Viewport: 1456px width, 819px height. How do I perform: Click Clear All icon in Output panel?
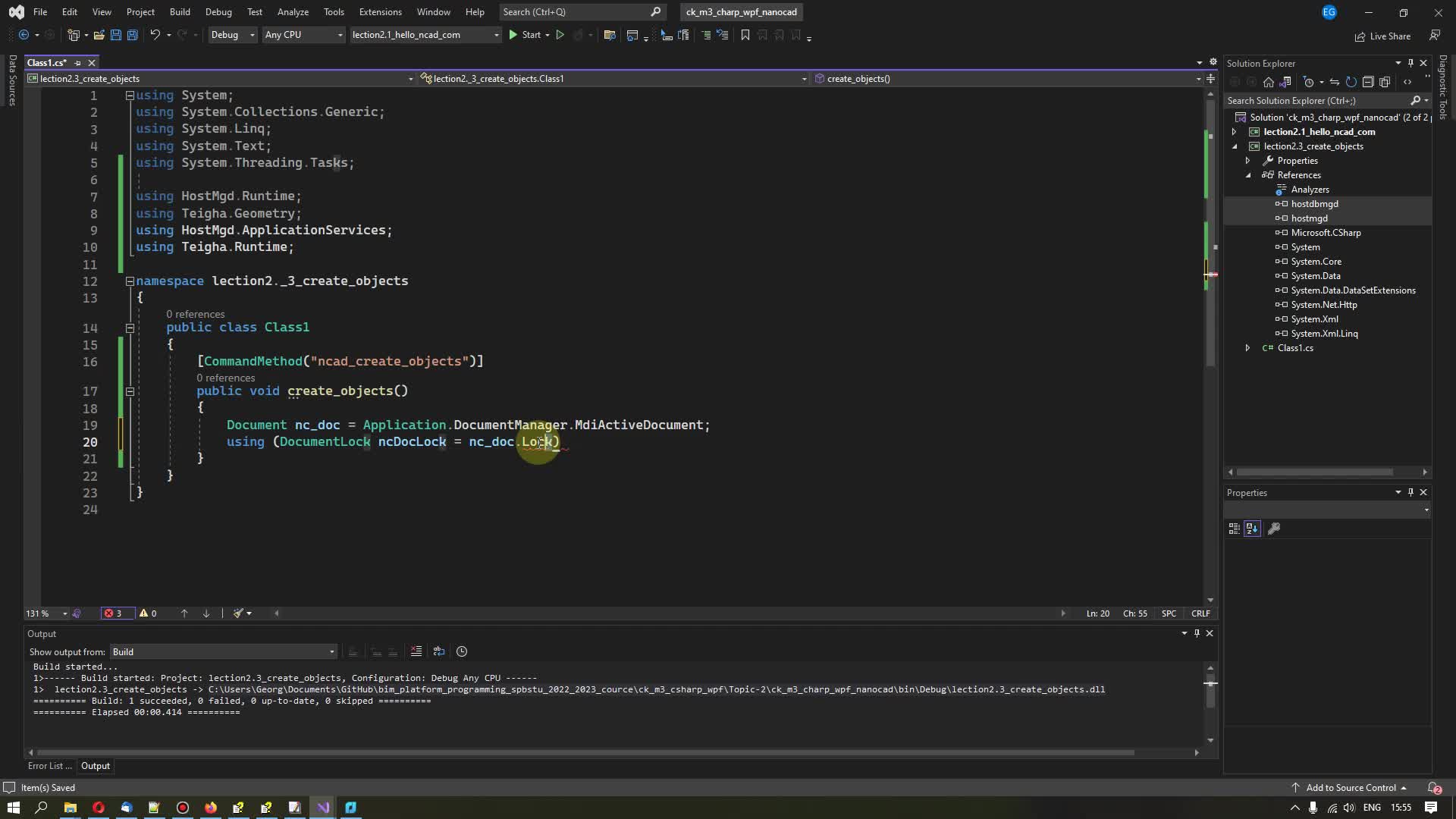(x=416, y=651)
